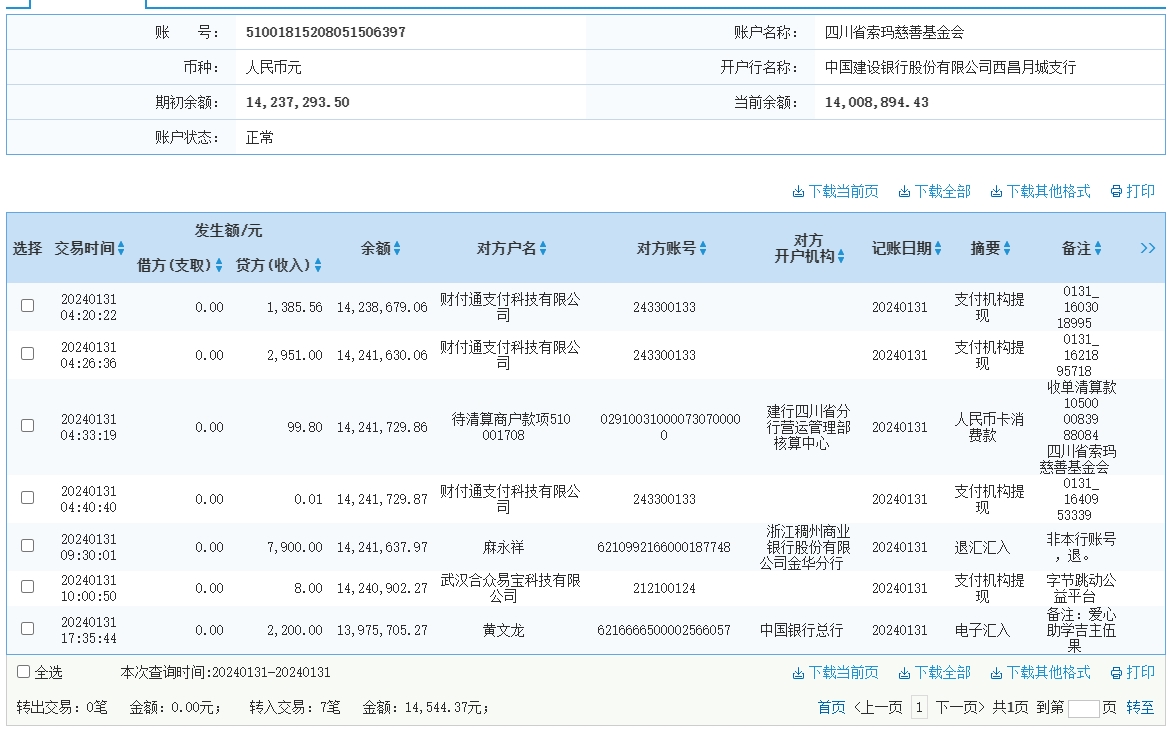Select the 17:35:44 transaction checkbox
Screen dimensions: 1172x729
[x=28, y=629]
